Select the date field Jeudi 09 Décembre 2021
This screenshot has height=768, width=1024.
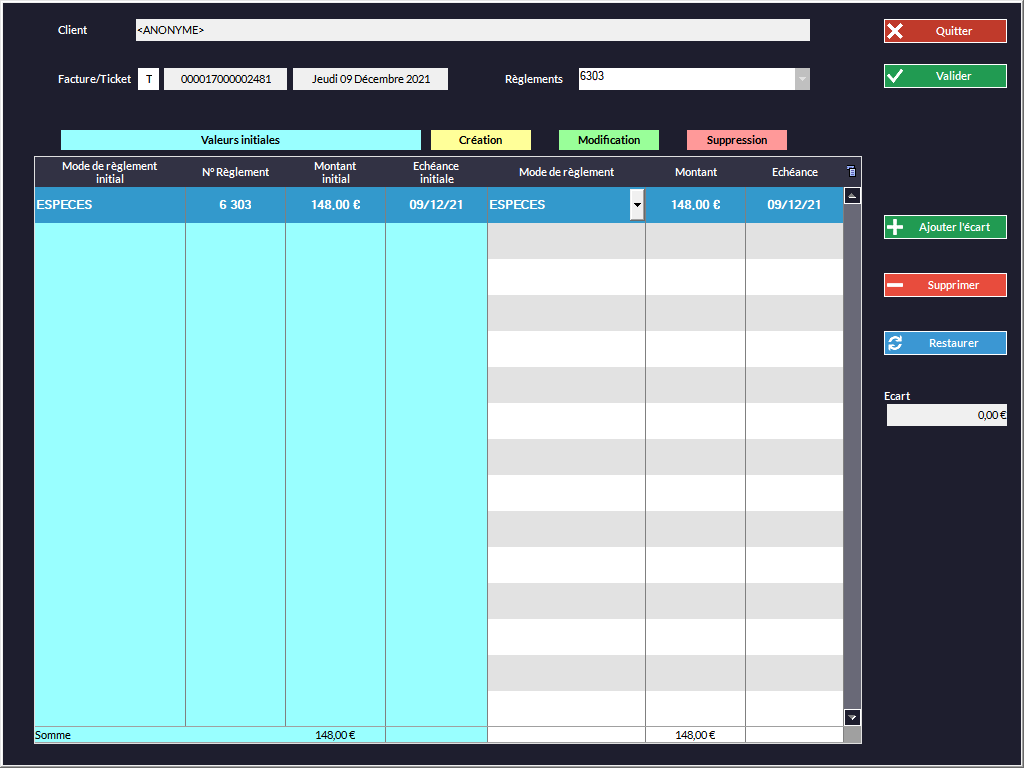coord(370,79)
